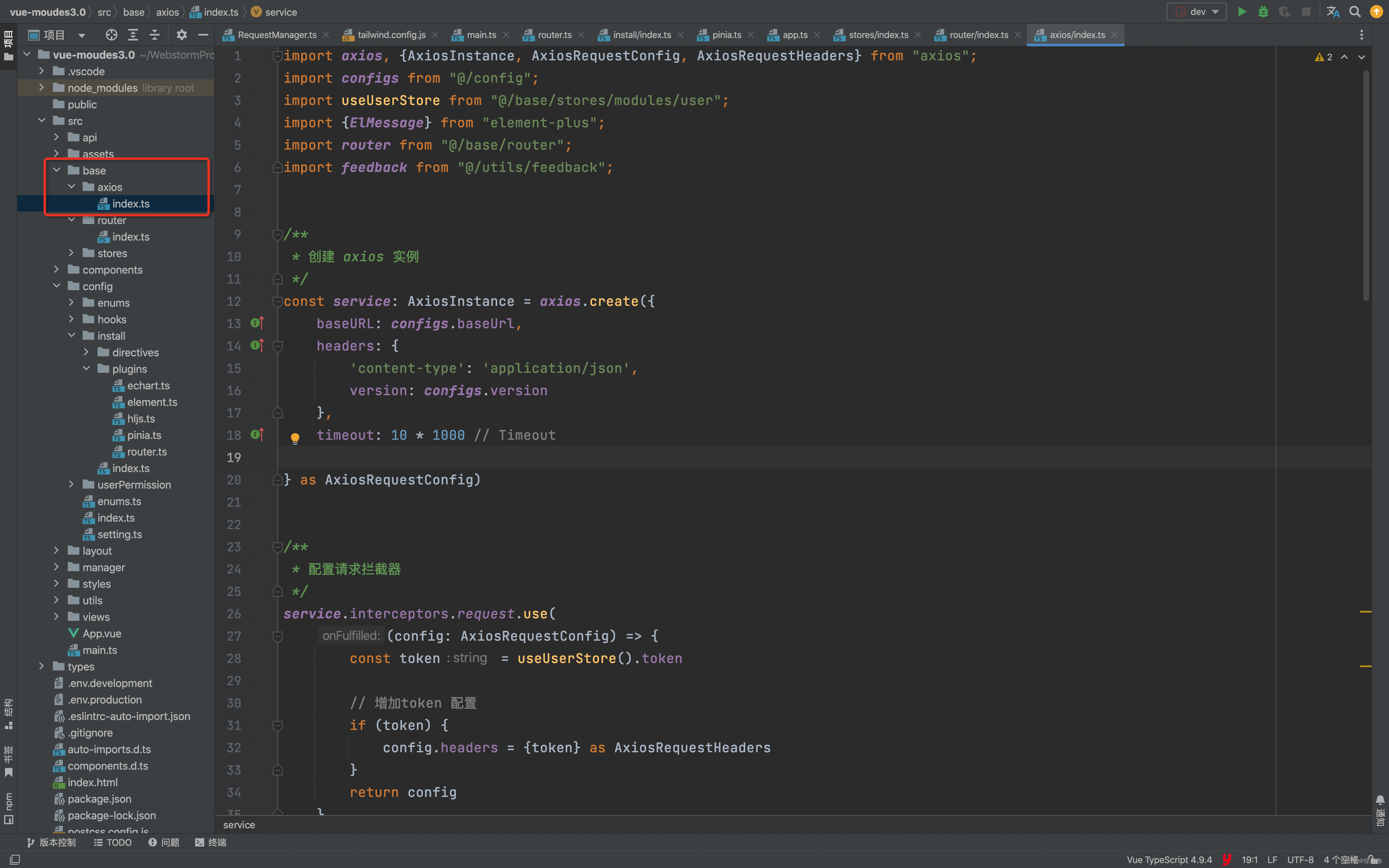Viewport: 1389px width, 868px height.
Task: Click the translate/language icon in toolbar
Action: [x=1334, y=12]
